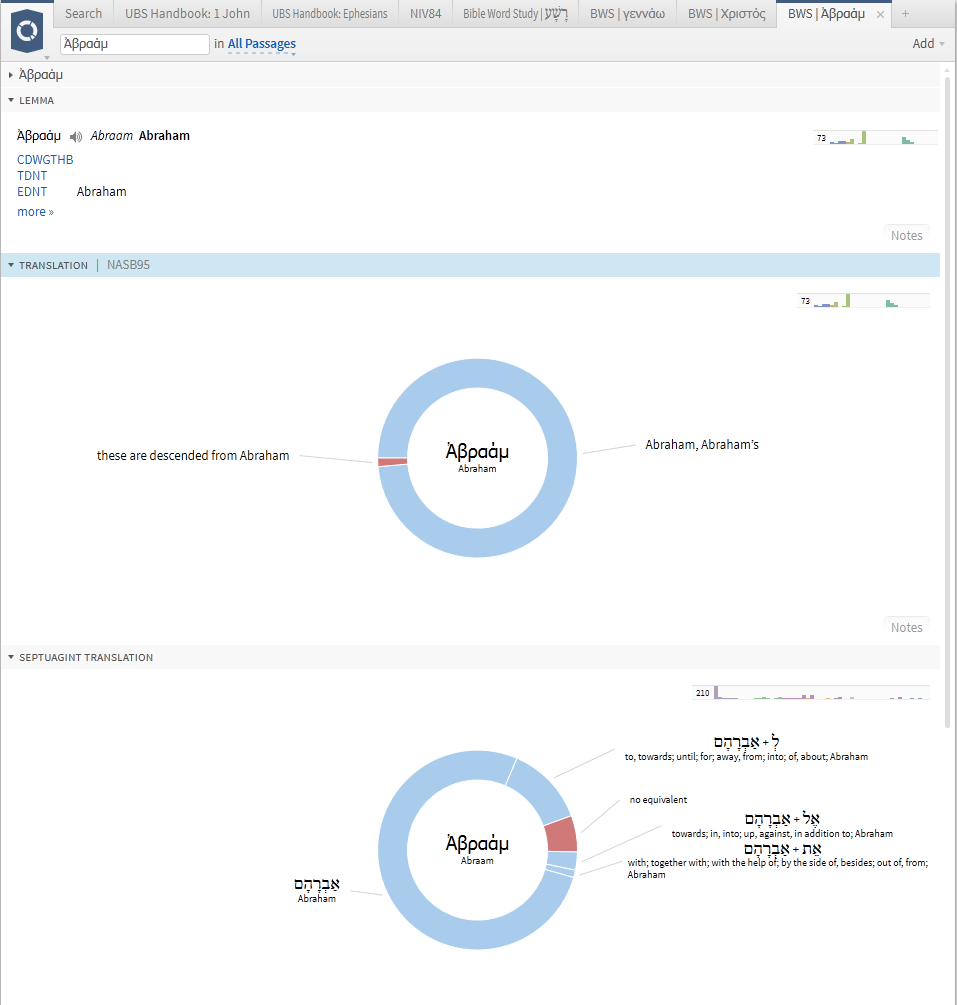Click the 'Abraham, Abraham's' translation label
This screenshot has height=1005, width=957.
coord(702,445)
